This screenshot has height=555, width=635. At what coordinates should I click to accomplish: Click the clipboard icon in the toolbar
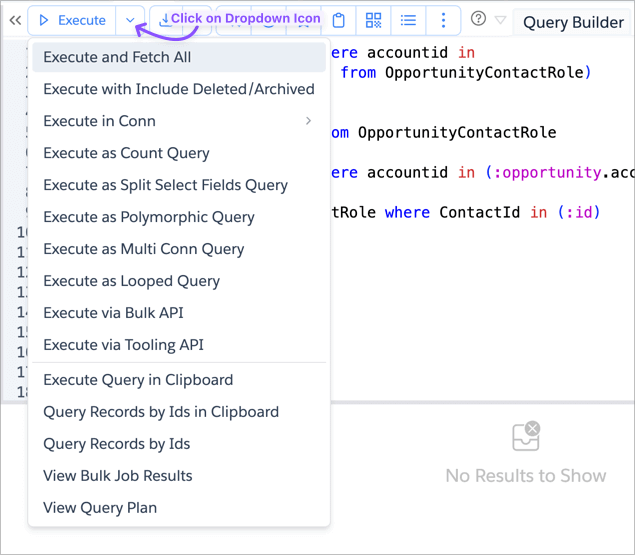[339, 20]
